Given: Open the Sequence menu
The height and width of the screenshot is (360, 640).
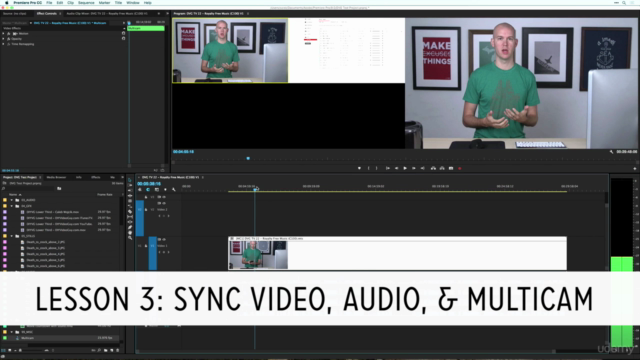Looking at the screenshot, I should tap(86, 3).
